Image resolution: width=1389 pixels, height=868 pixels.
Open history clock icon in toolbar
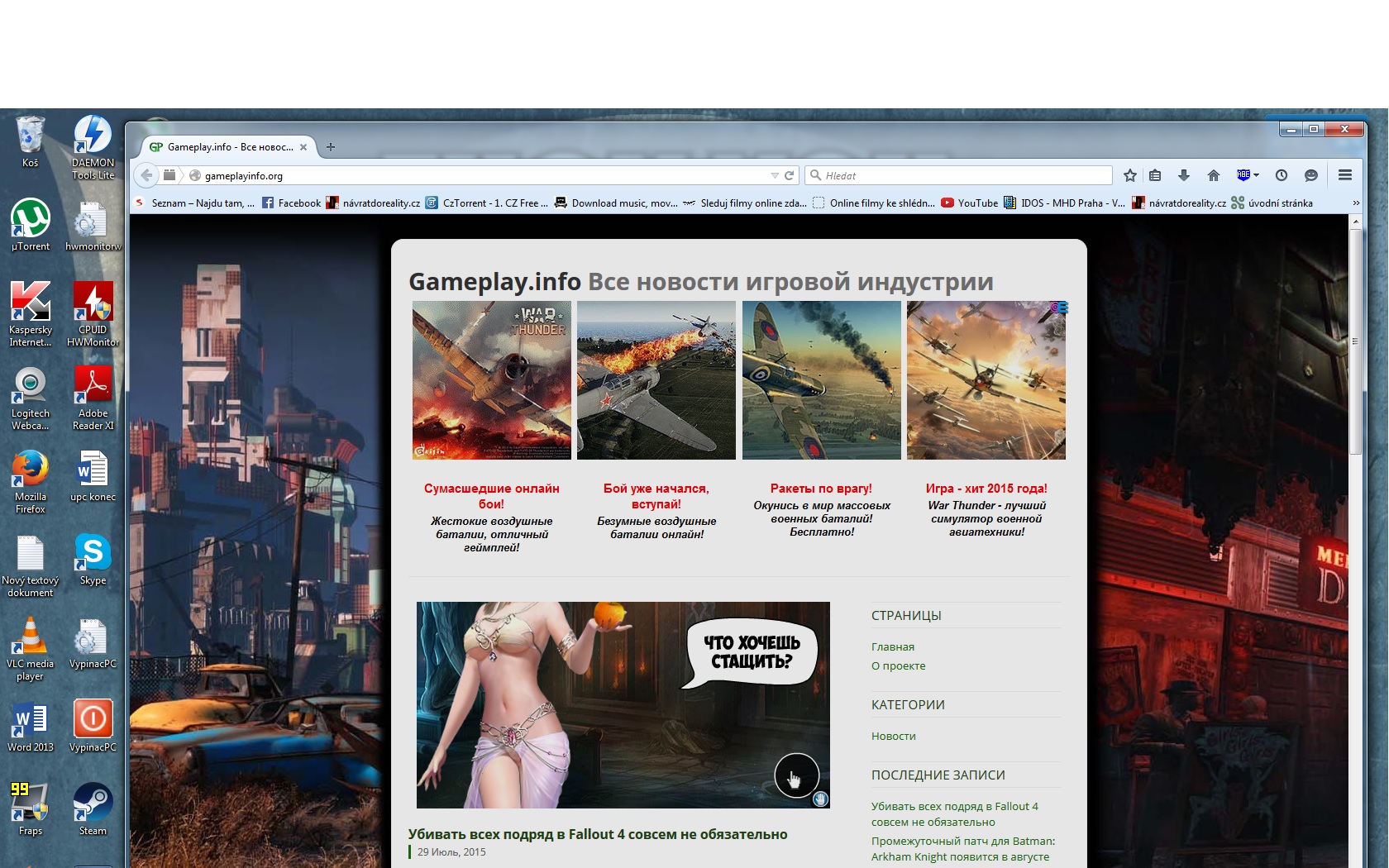(1282, 175)
